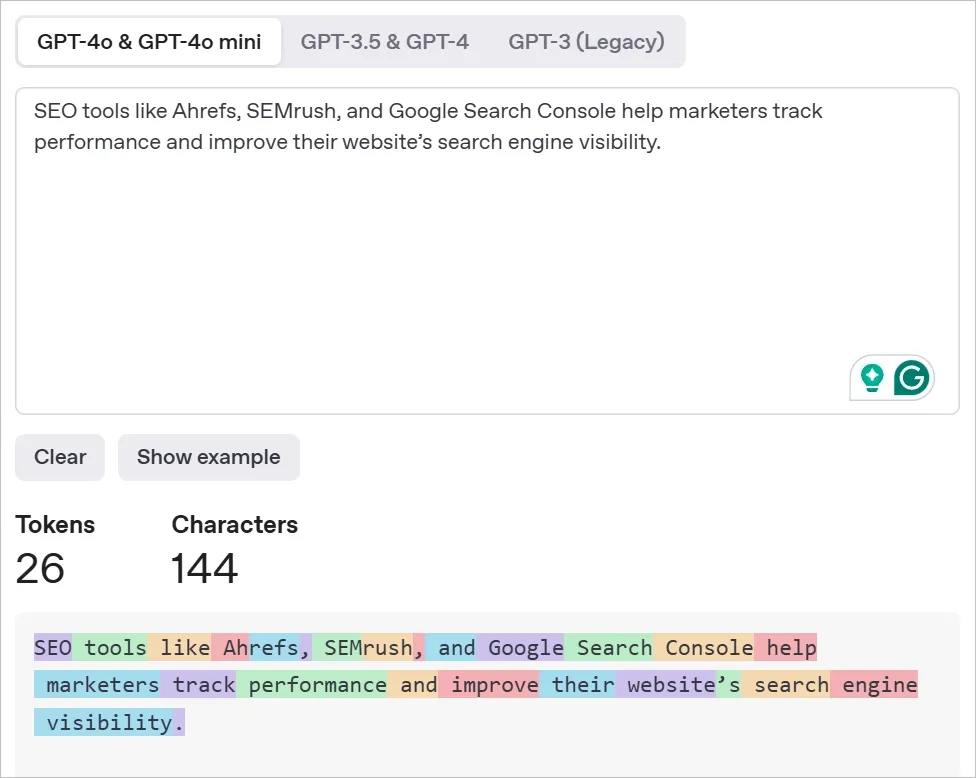
Task: Open the GPT-3 (Legacy) tab
Action: [586, 42]
